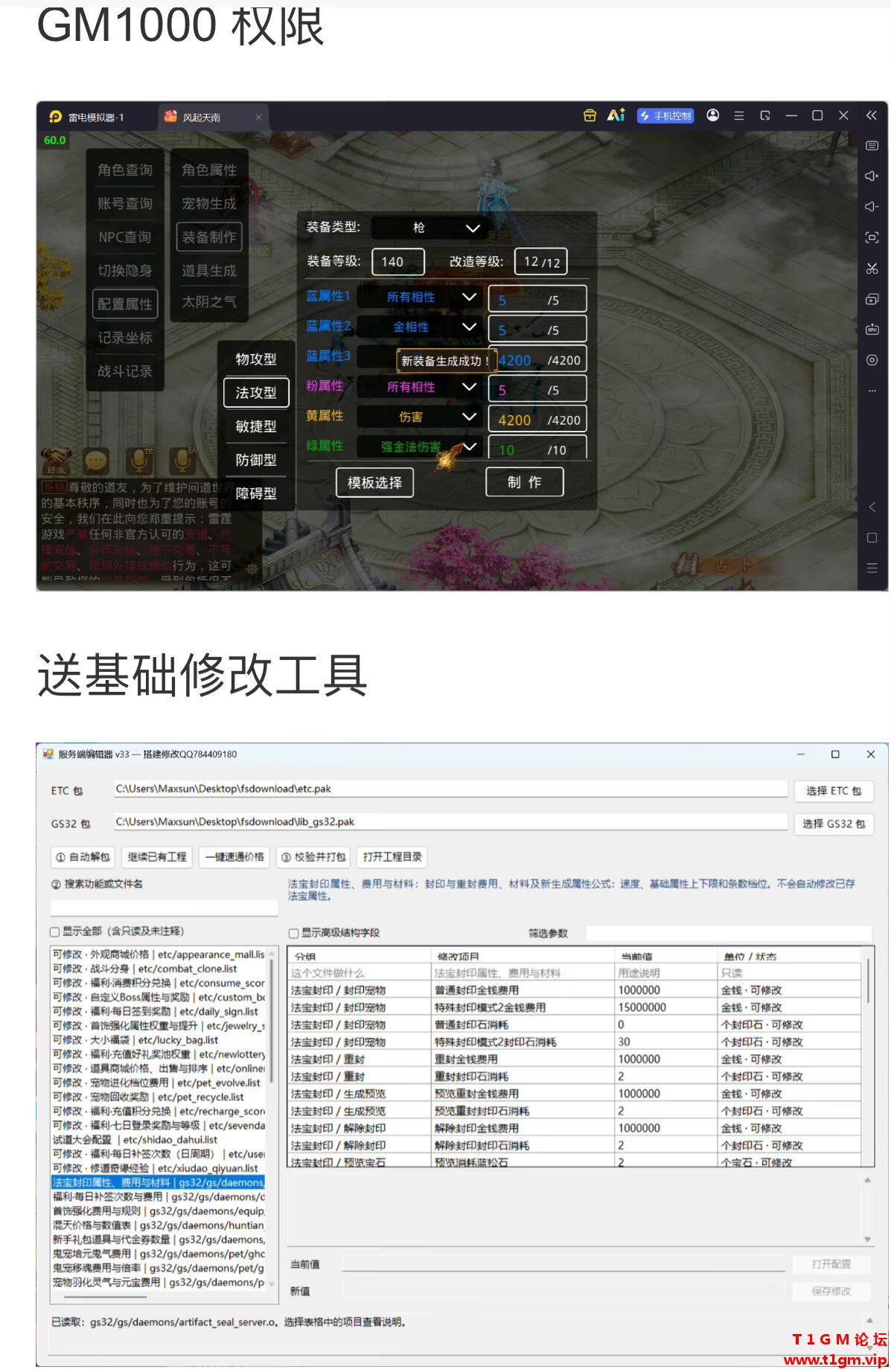The image size is (891, 1372).
Task: Switch to the 风起天南 emulator tab
Action: (x=214, y=118)
